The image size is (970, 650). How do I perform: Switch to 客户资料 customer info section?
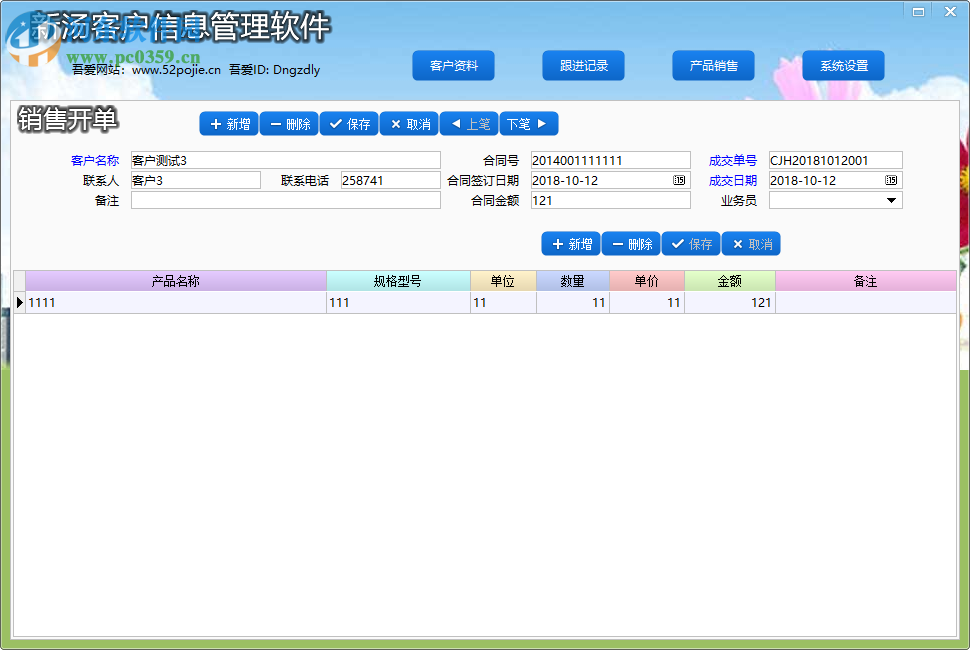tap(453, 65)
